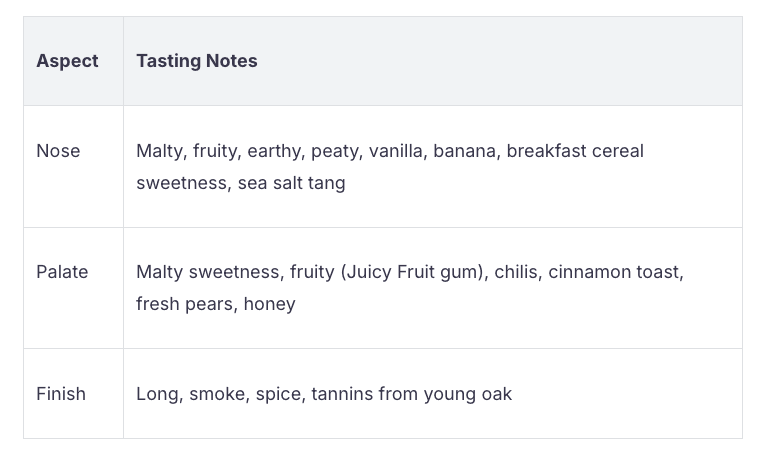The image size is (764, 464).
Task: Click the word Long in Finish notes
Action: point(156,394)
